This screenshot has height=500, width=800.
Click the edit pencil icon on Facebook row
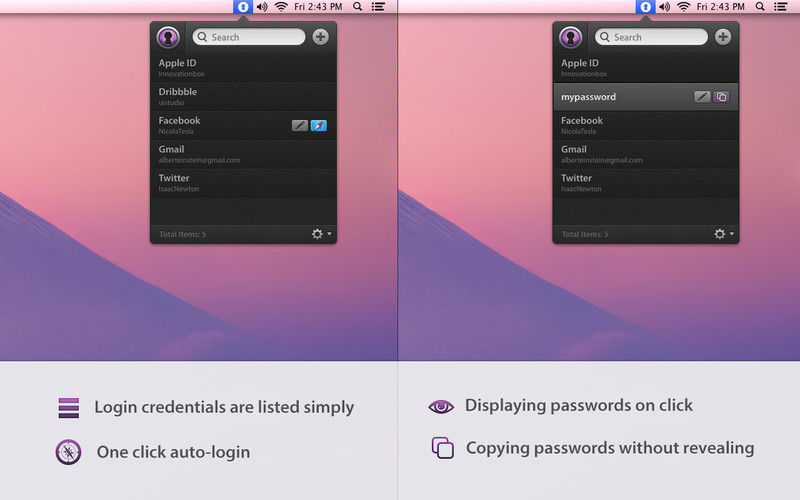click(300, 125)
